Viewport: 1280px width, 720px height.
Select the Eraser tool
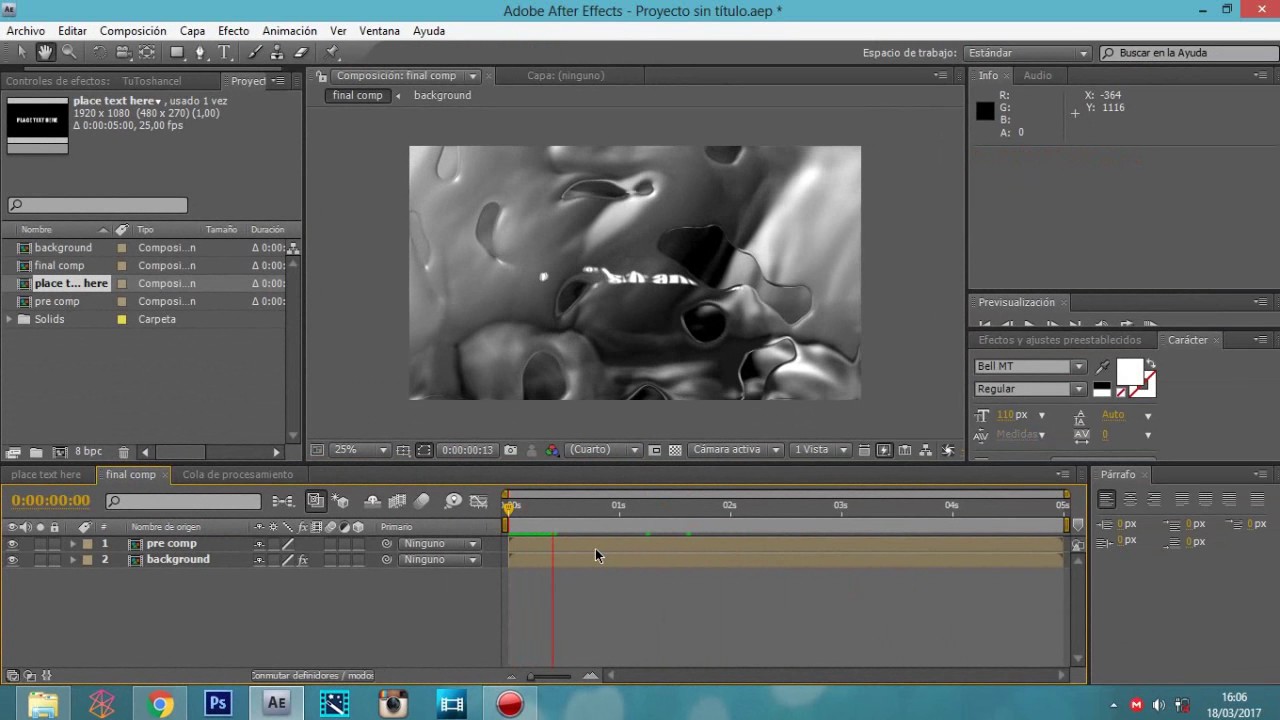(x=301, y=52)
